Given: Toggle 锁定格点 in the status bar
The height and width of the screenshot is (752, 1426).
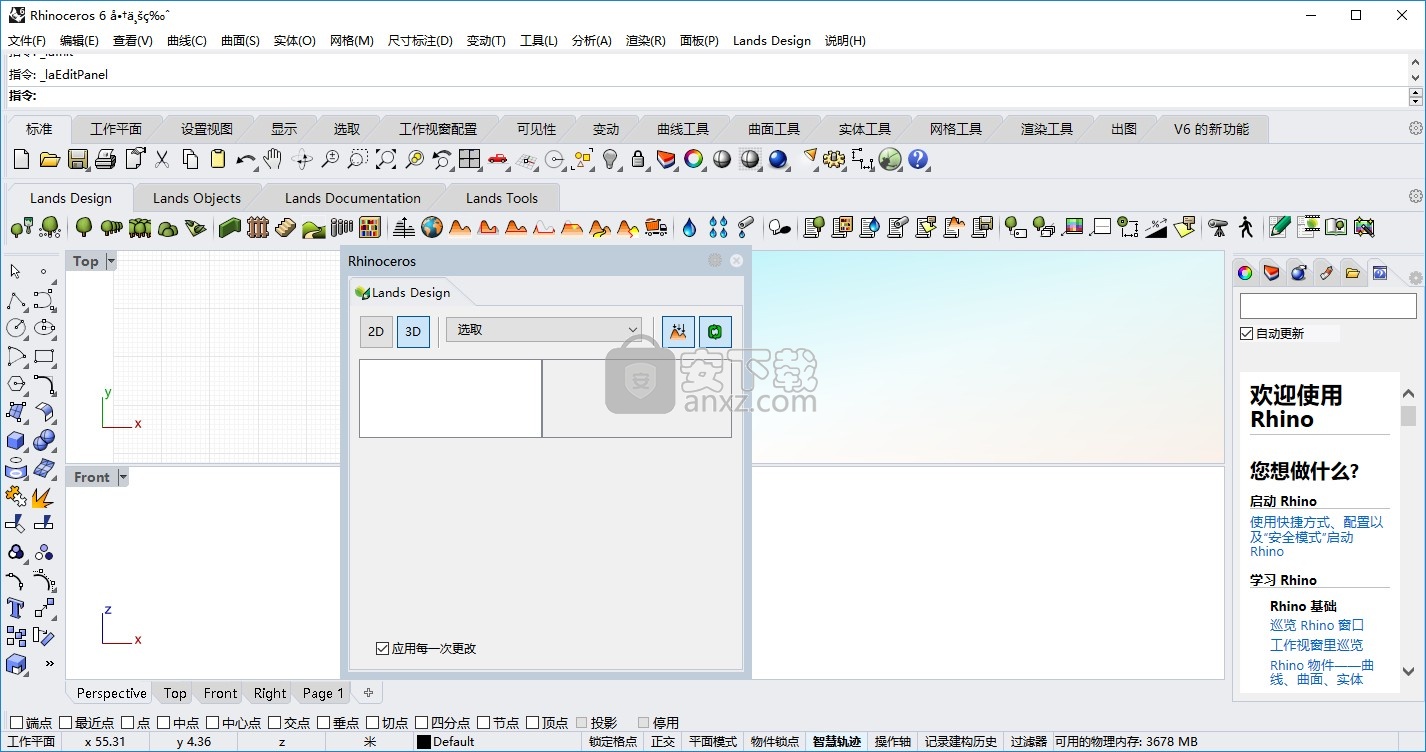Looking at the screenshot, I should [613, 742].
